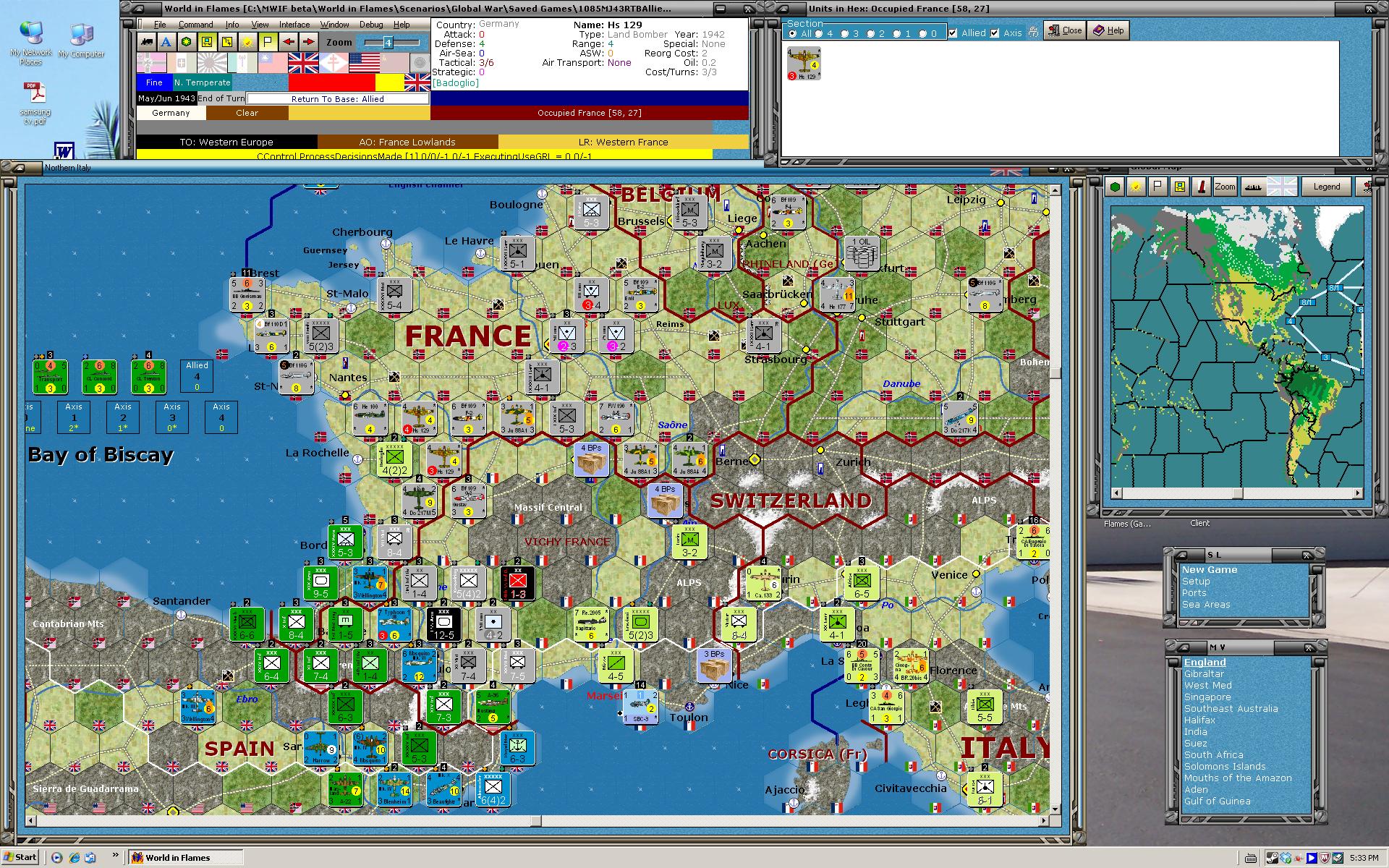Viewport: 1389px width, 868px height.
Task: Toggle the green hexagon hex-grid icon
Action: [187, 42]
